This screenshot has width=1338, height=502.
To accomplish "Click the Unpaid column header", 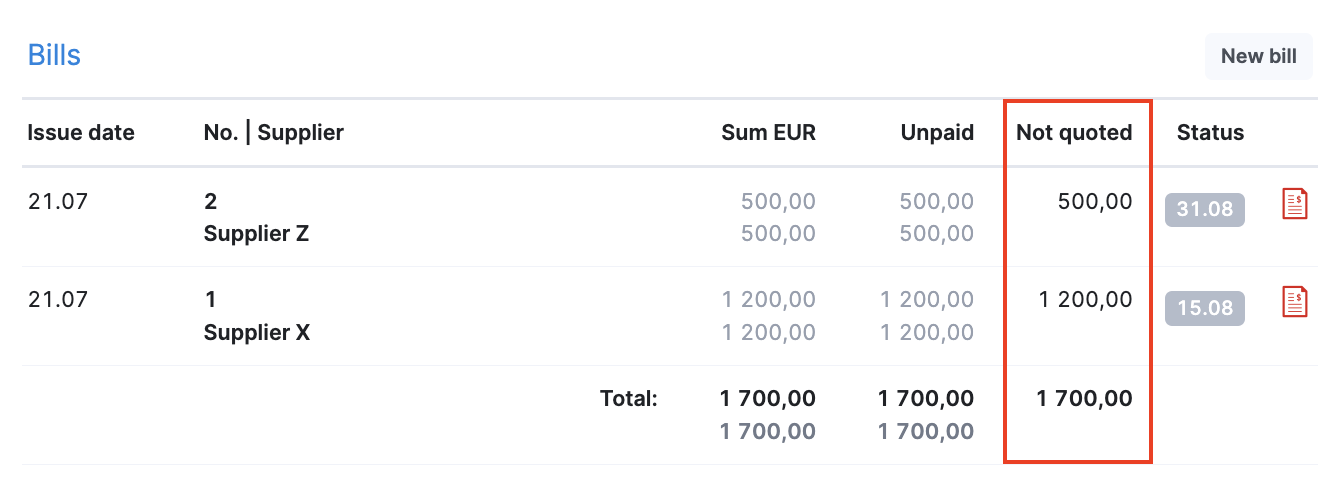I will pyautogui.click(x=937, y=132).
